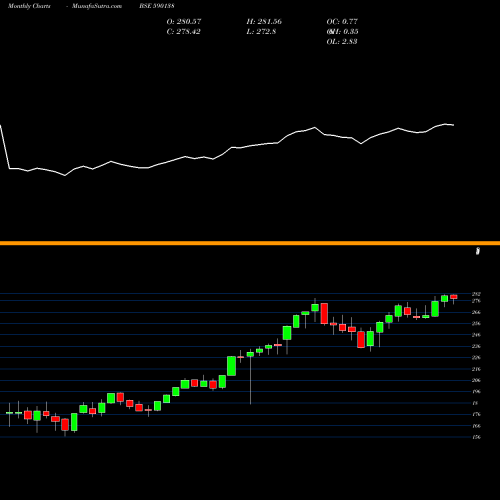Select the open value O: 280.57

point(184,22)
